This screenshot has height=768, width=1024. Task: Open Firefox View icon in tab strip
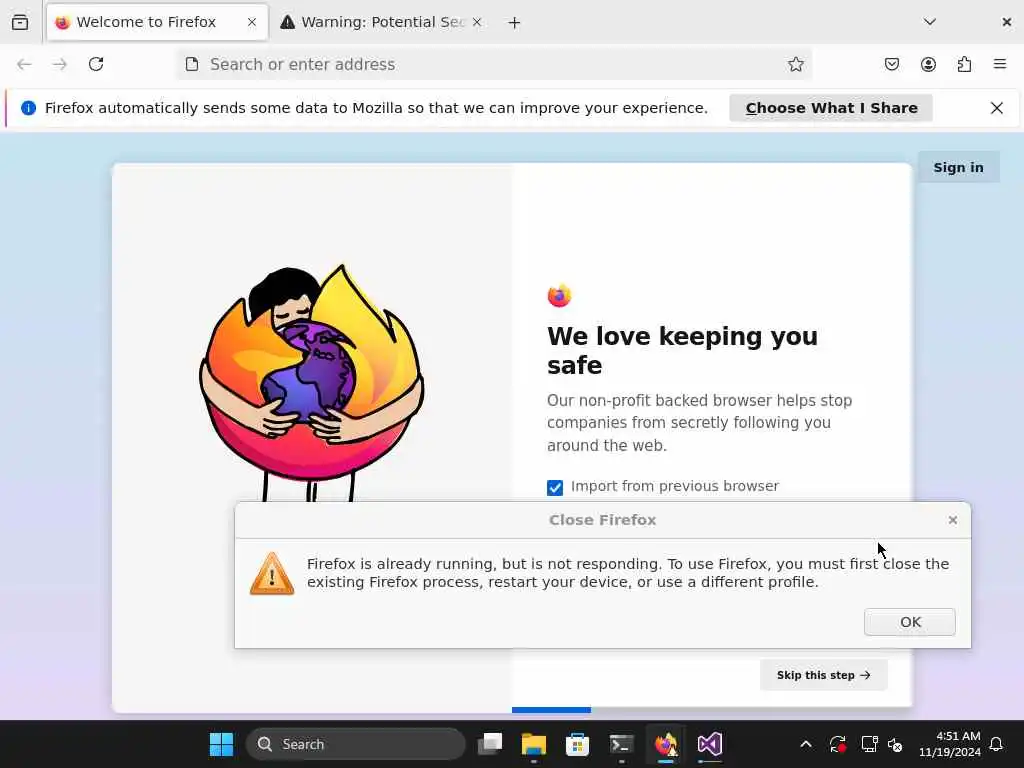[x=20, y=22]
